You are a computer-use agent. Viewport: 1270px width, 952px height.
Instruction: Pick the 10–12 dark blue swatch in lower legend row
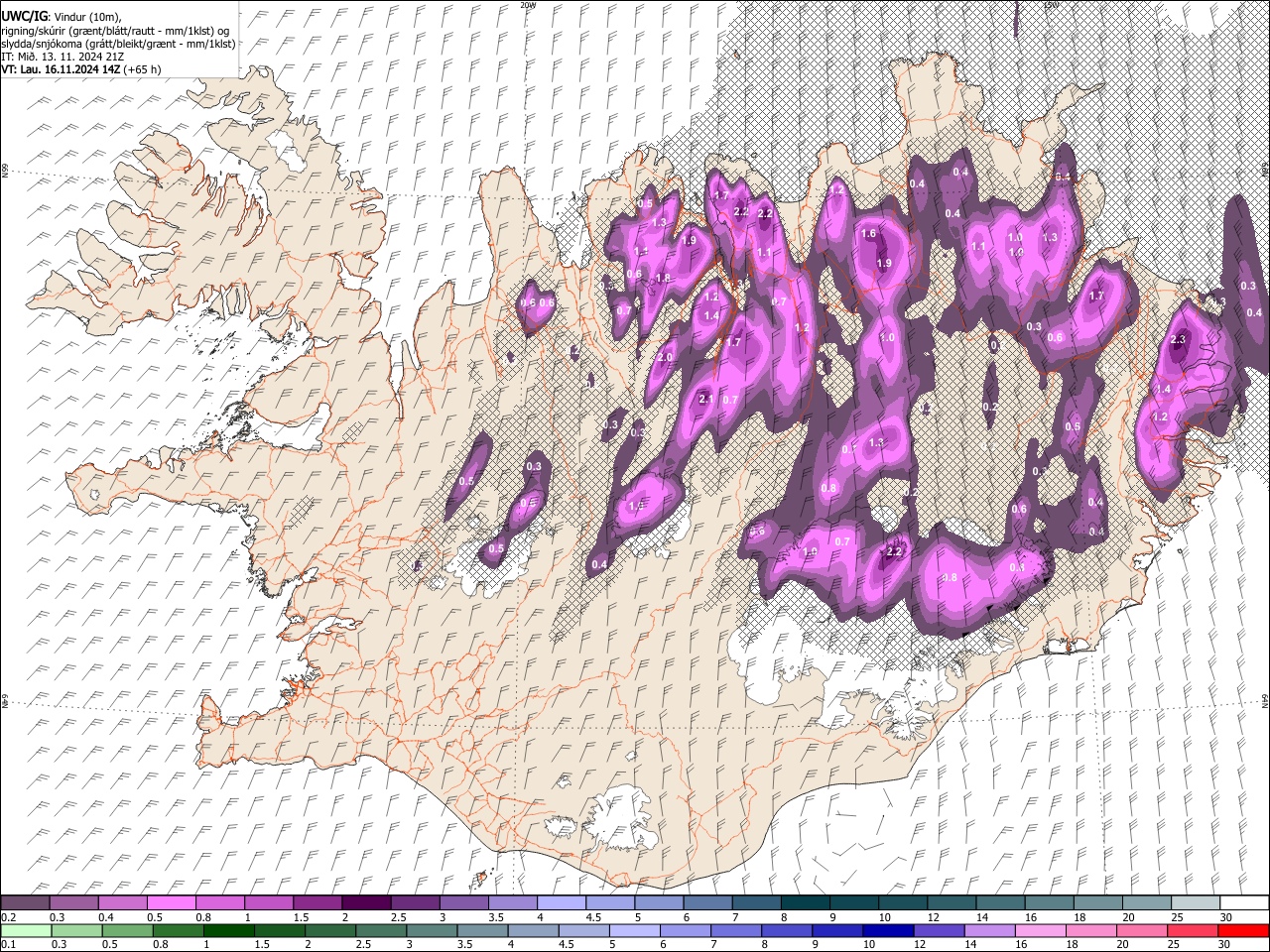coord(887,930)
